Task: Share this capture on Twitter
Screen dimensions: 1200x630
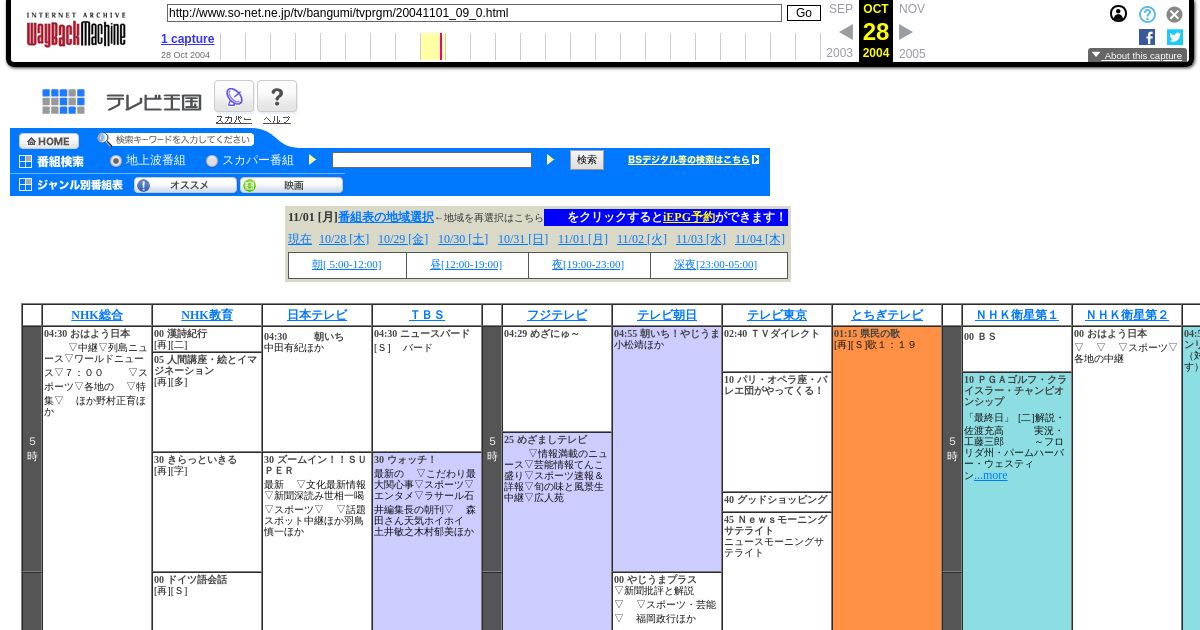Action: point(1175,37)
